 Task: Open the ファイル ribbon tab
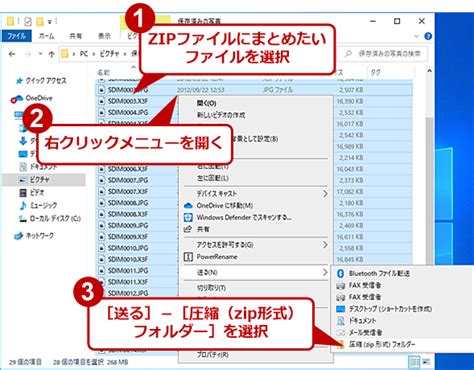click(16, 36)
